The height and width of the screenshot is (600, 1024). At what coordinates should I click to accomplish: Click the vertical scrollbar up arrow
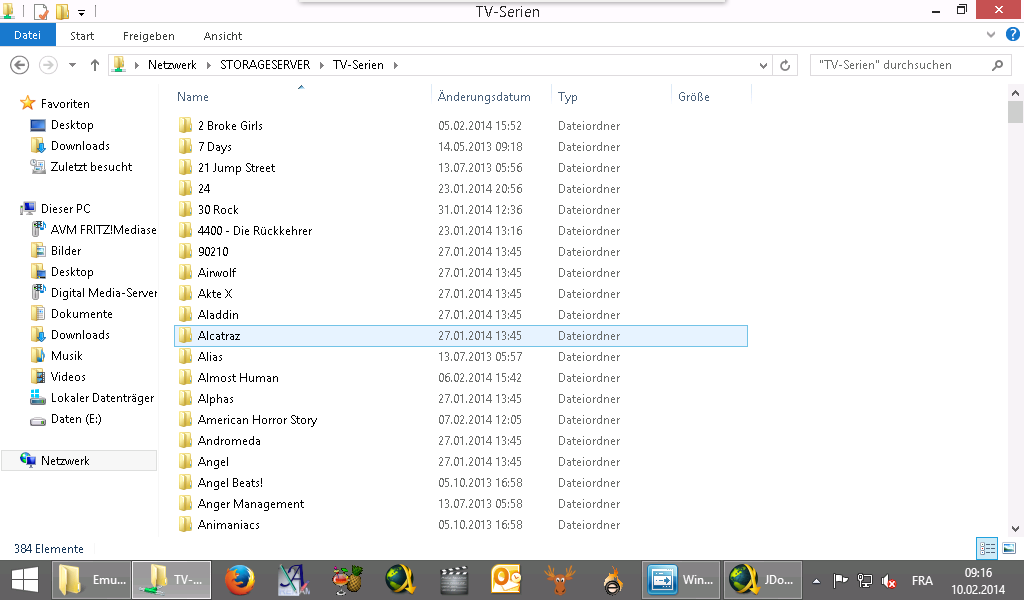[x=1015, y=93]
